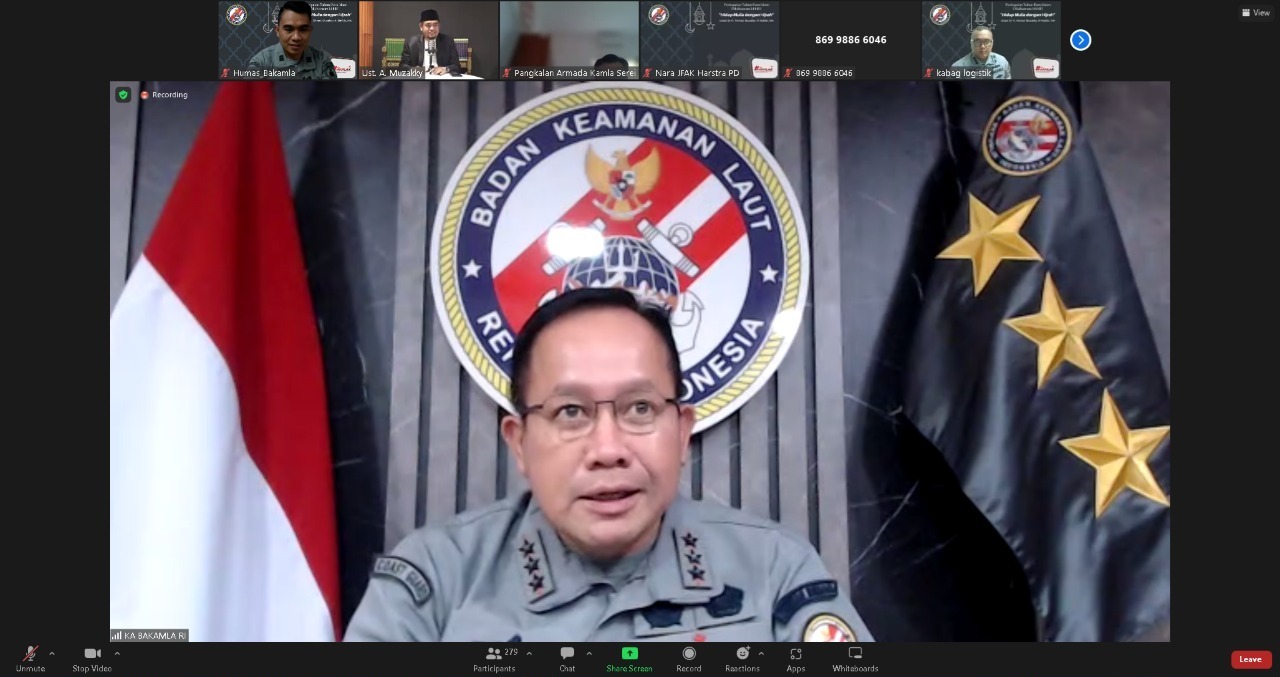
Task: Open the View layout menu
Action: click(x=1256, y=13)
